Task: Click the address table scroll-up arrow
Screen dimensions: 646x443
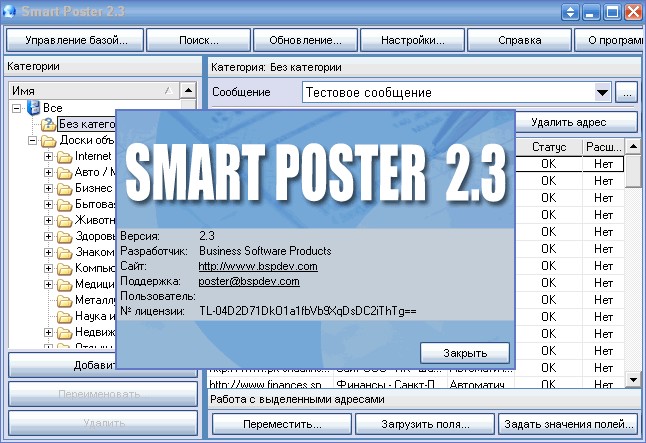Action: click(x=633, y=146)
